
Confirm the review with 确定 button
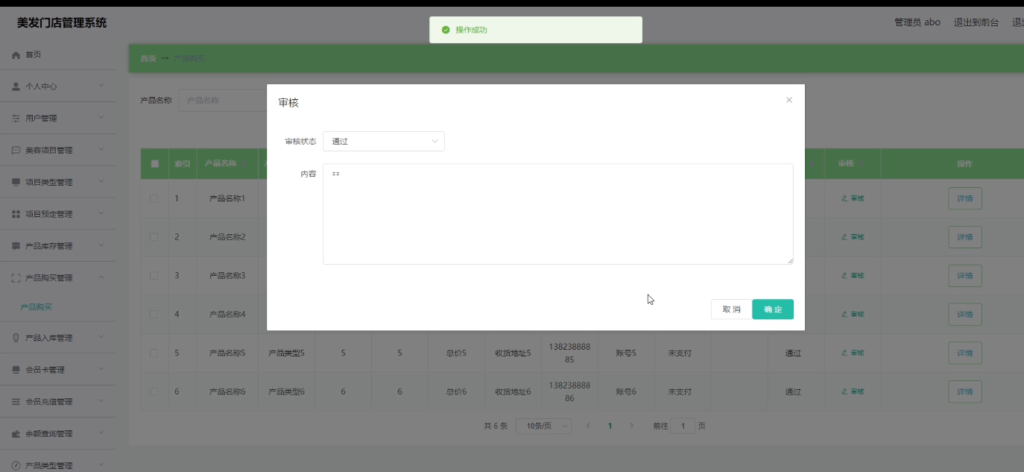(x=773, y=309)
